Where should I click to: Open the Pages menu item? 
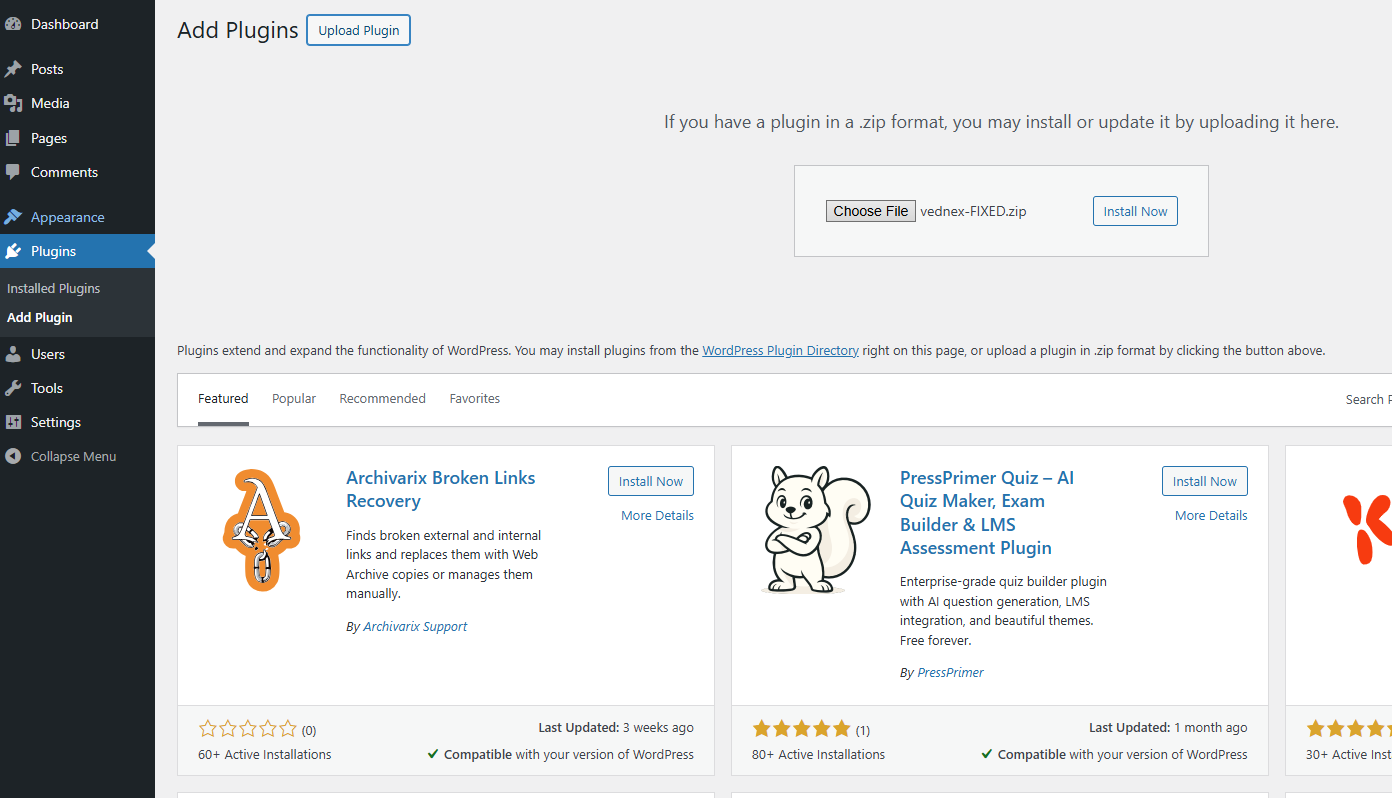click(x=77, y=138)
